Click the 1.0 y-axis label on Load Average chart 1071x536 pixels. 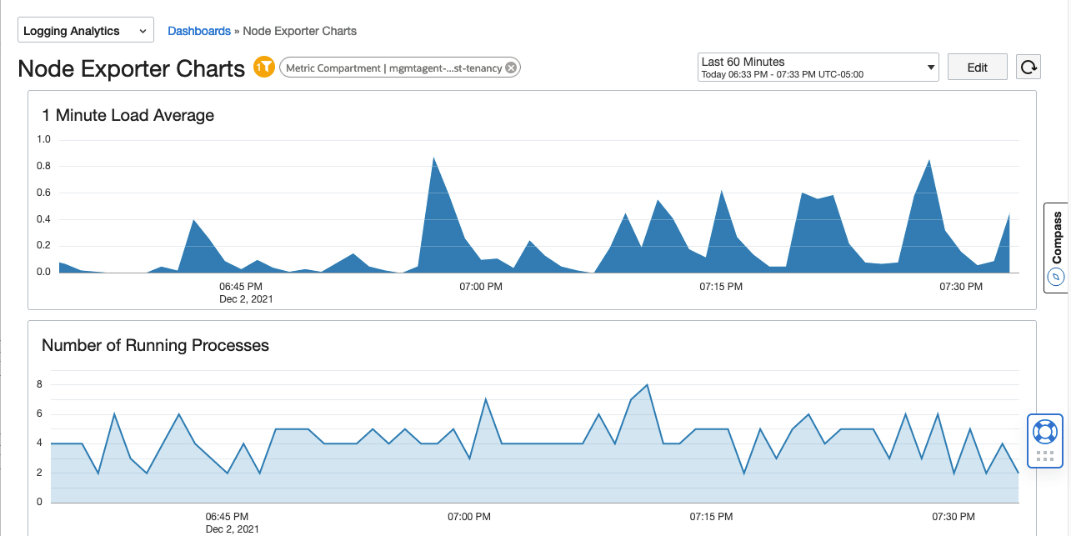tap(44, 140)
